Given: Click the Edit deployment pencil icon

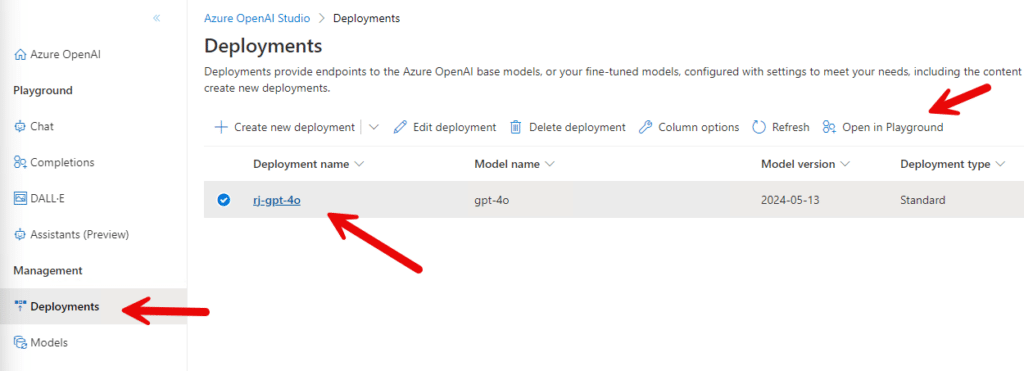Looking at the screenshot, I should click(x=400, y=127).
